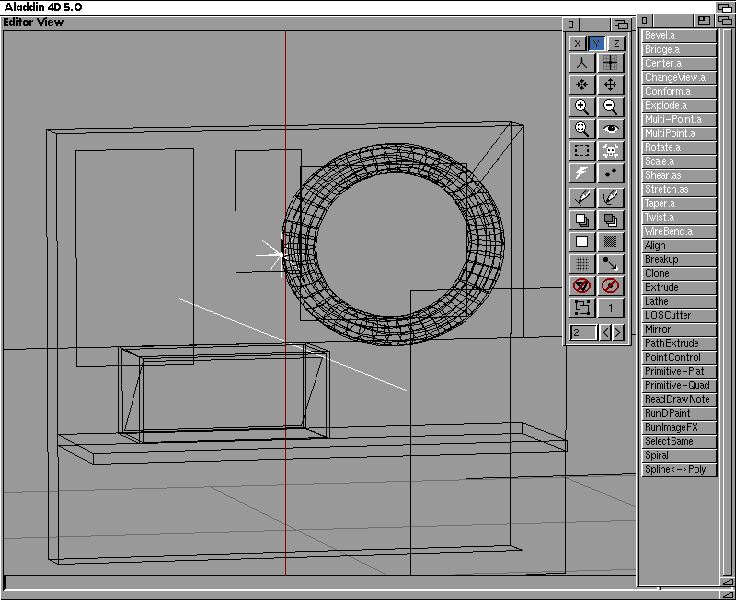
Task: Click the zoom in magnifier icon
Action: (581, 107)
